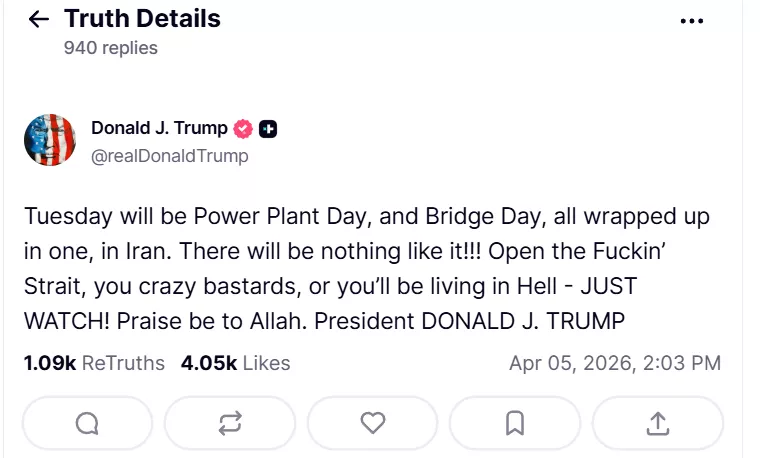Click the 'President DONALD J. TRUMP' signature text
This screenshot has width=760, height=458.
pos(511,324)
